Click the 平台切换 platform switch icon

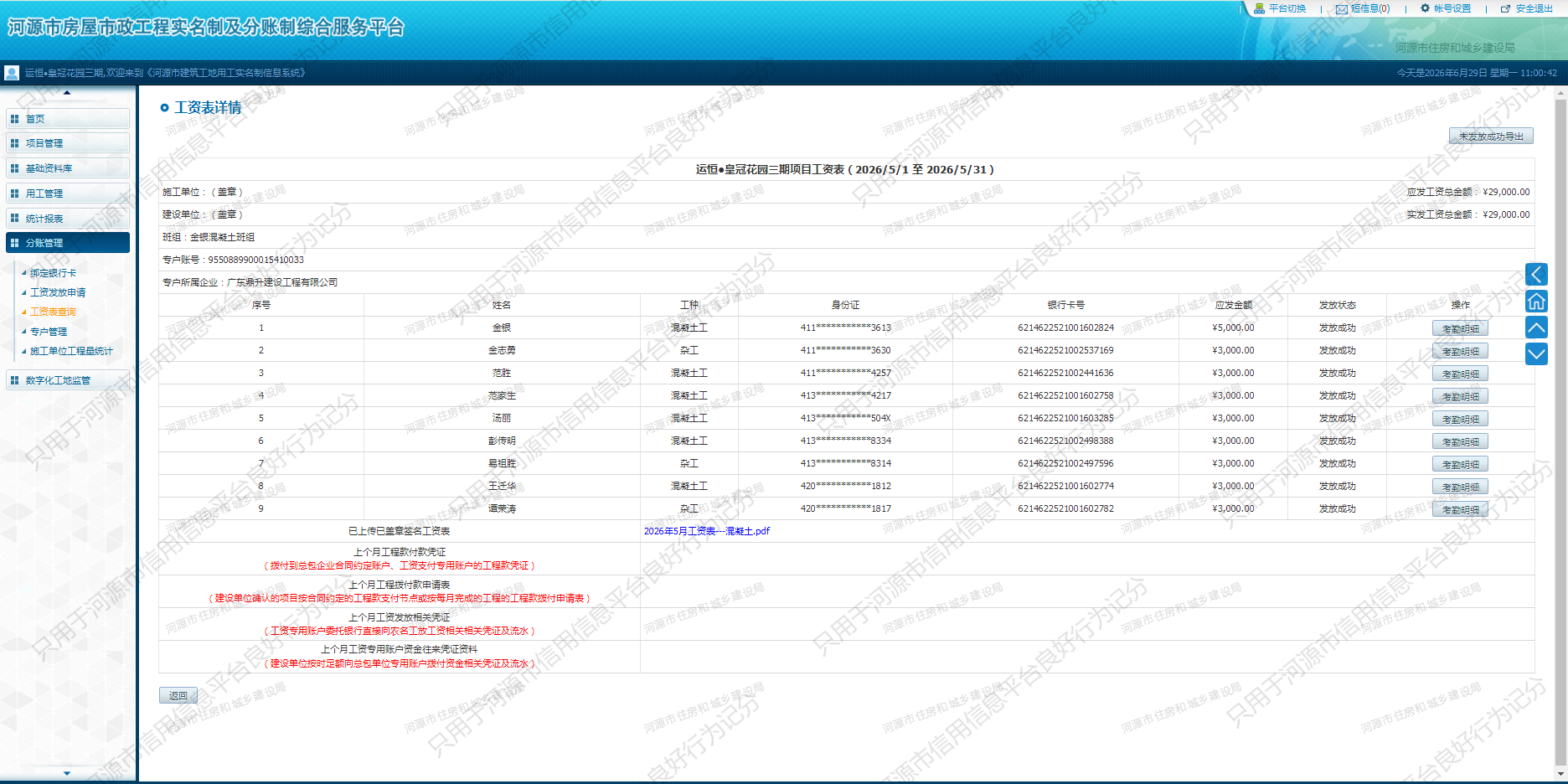point(1259,8)
